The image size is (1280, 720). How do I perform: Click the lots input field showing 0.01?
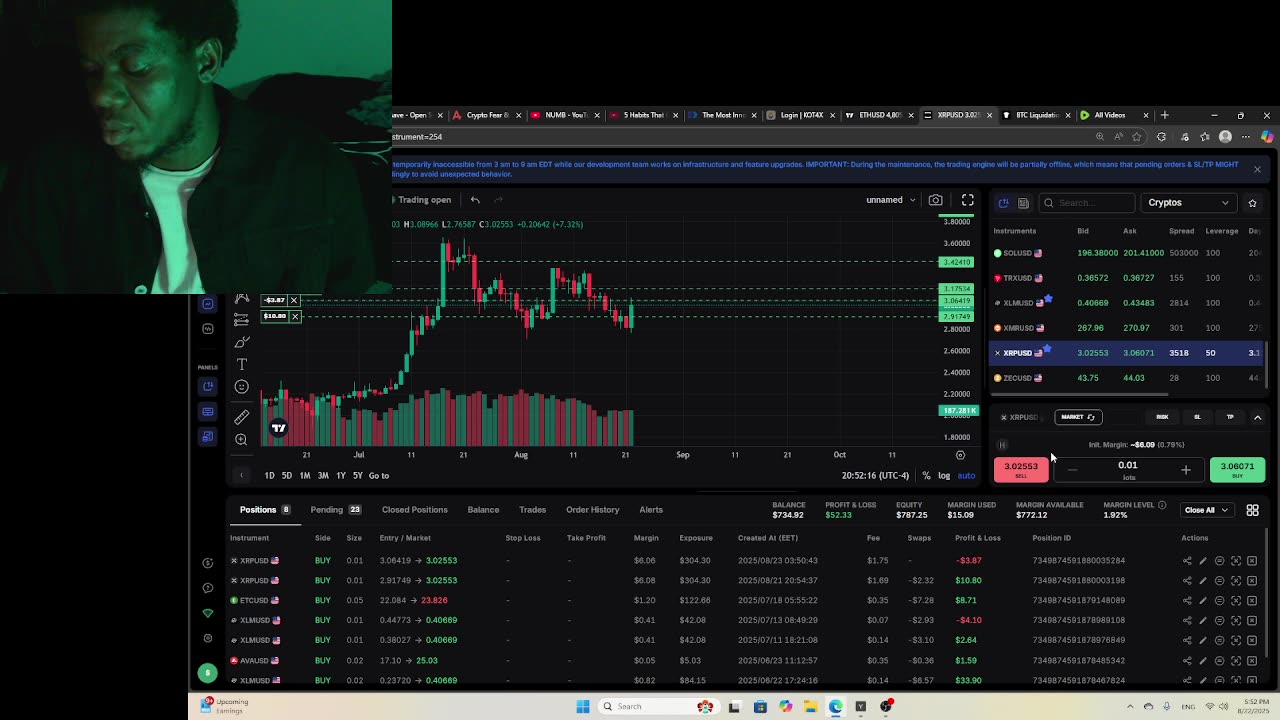tap(1128, 466)
